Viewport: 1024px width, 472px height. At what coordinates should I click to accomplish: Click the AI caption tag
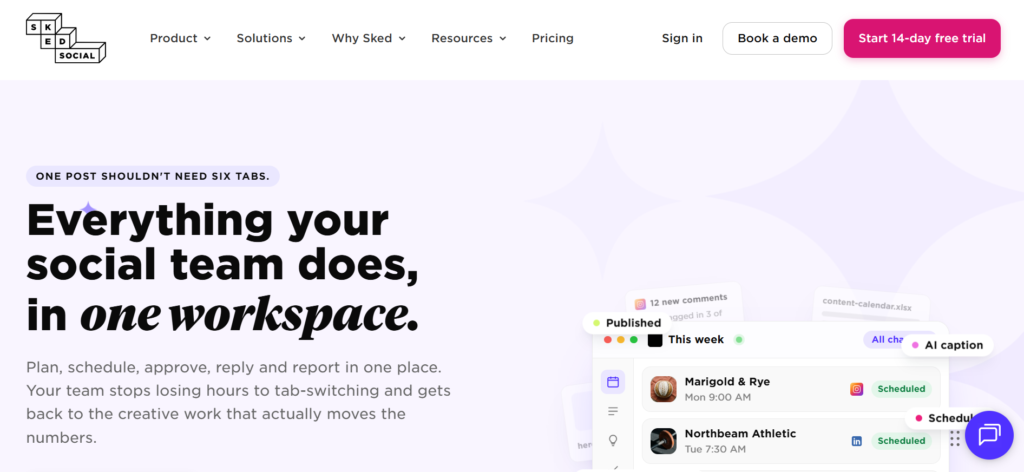948,345
